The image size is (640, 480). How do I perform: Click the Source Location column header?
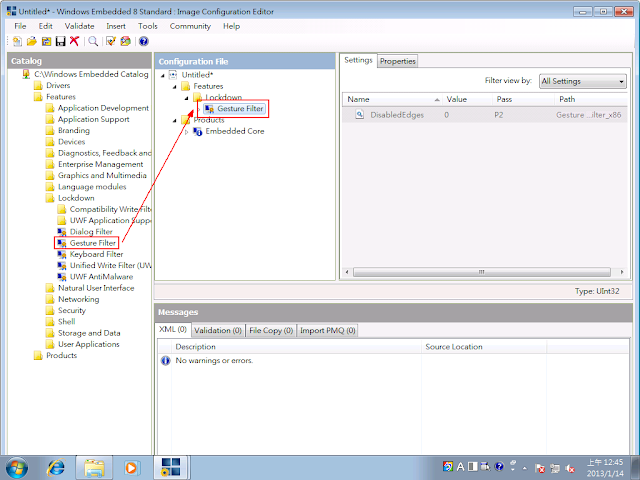(484, 347)
